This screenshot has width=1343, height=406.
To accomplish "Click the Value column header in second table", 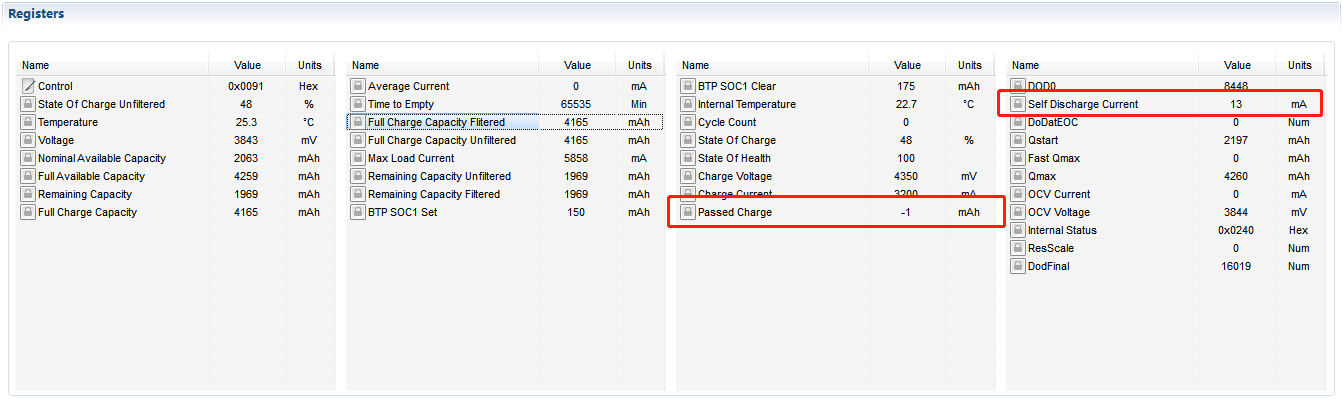I will [577, 65].
